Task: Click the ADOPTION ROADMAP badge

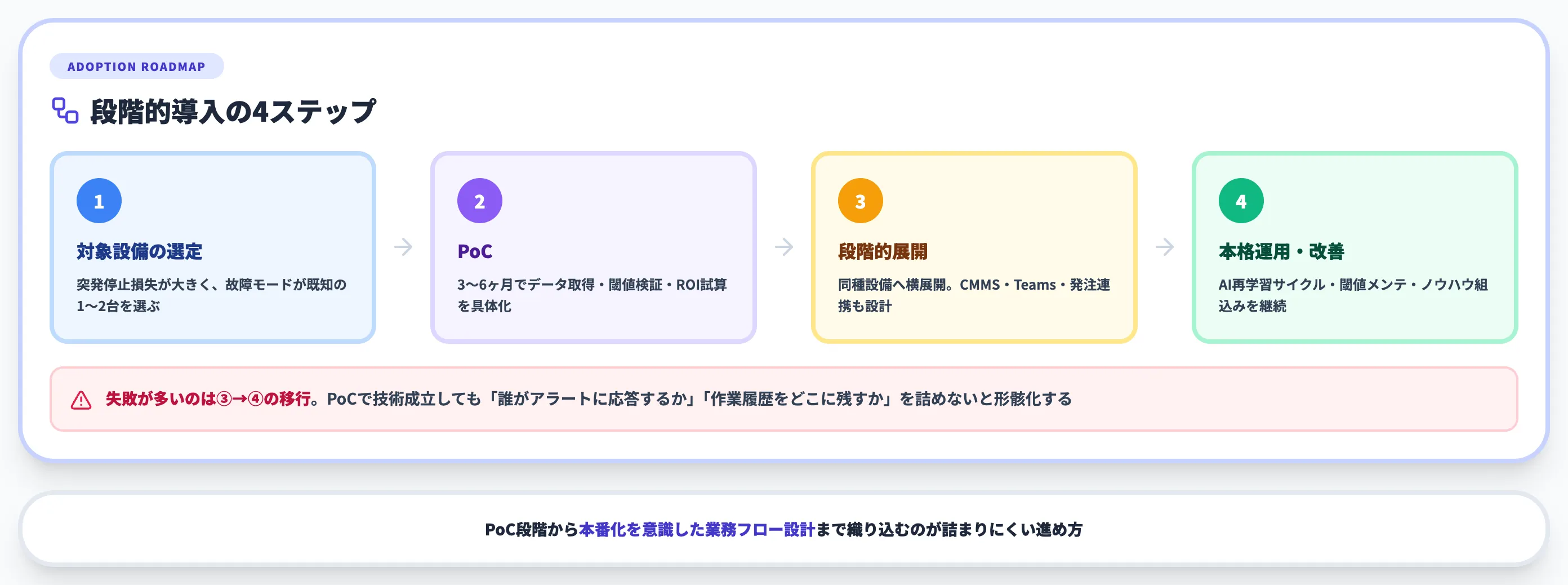Action: 136,67
